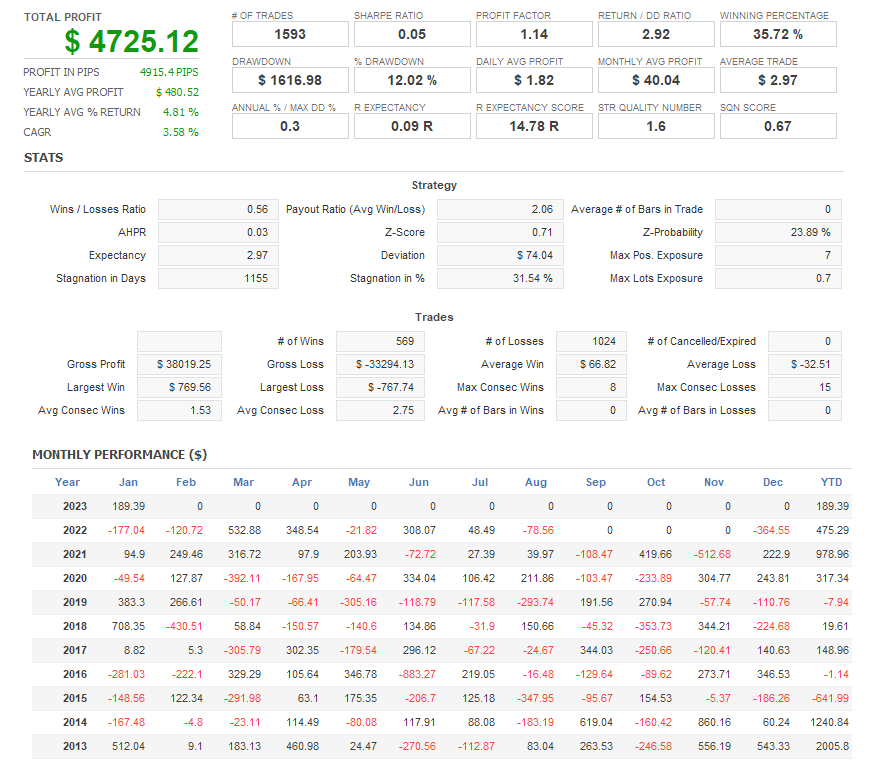Select the CAGR value 3.58 %

point(180,133)
